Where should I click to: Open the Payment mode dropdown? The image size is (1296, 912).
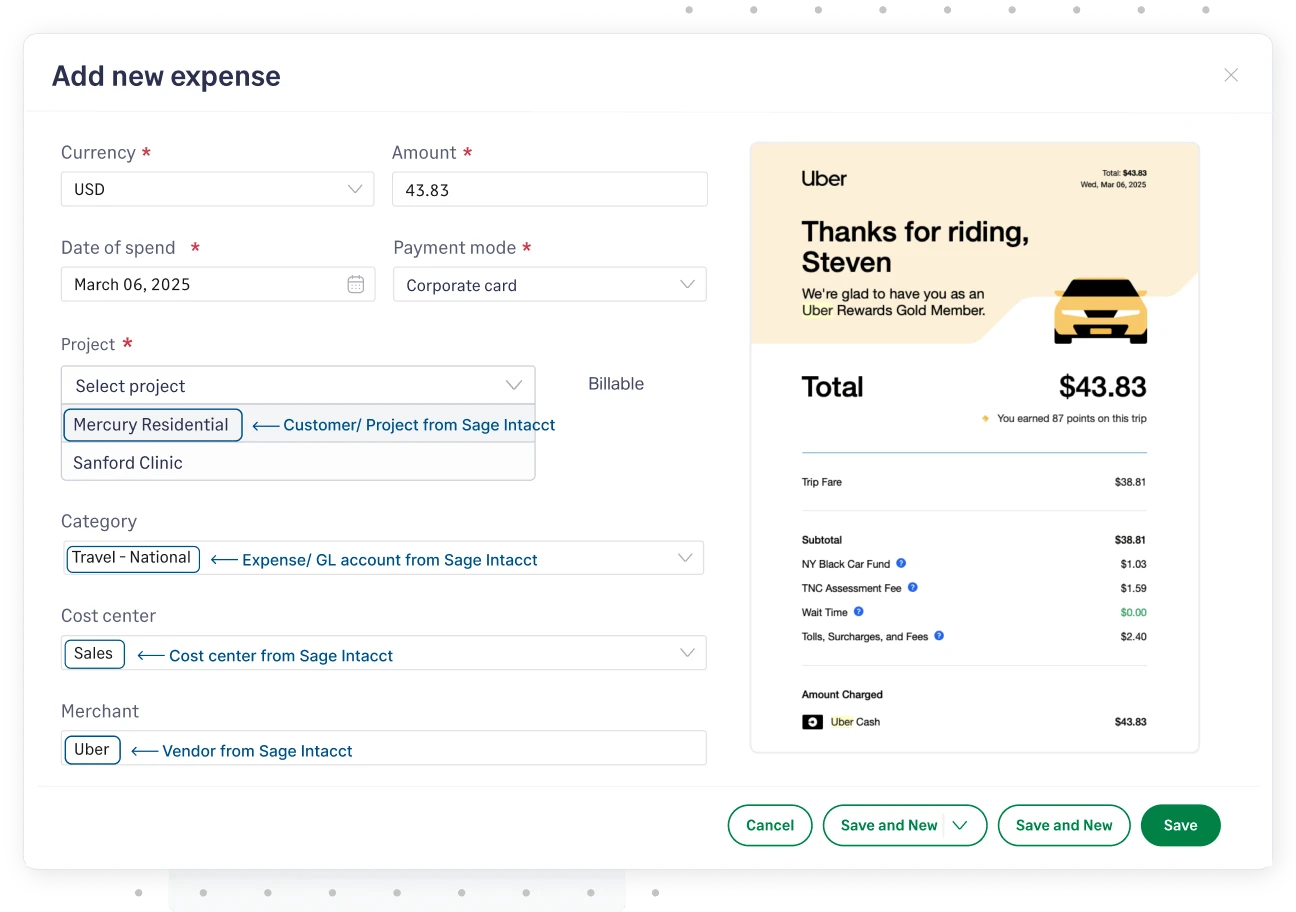[687, 284]
